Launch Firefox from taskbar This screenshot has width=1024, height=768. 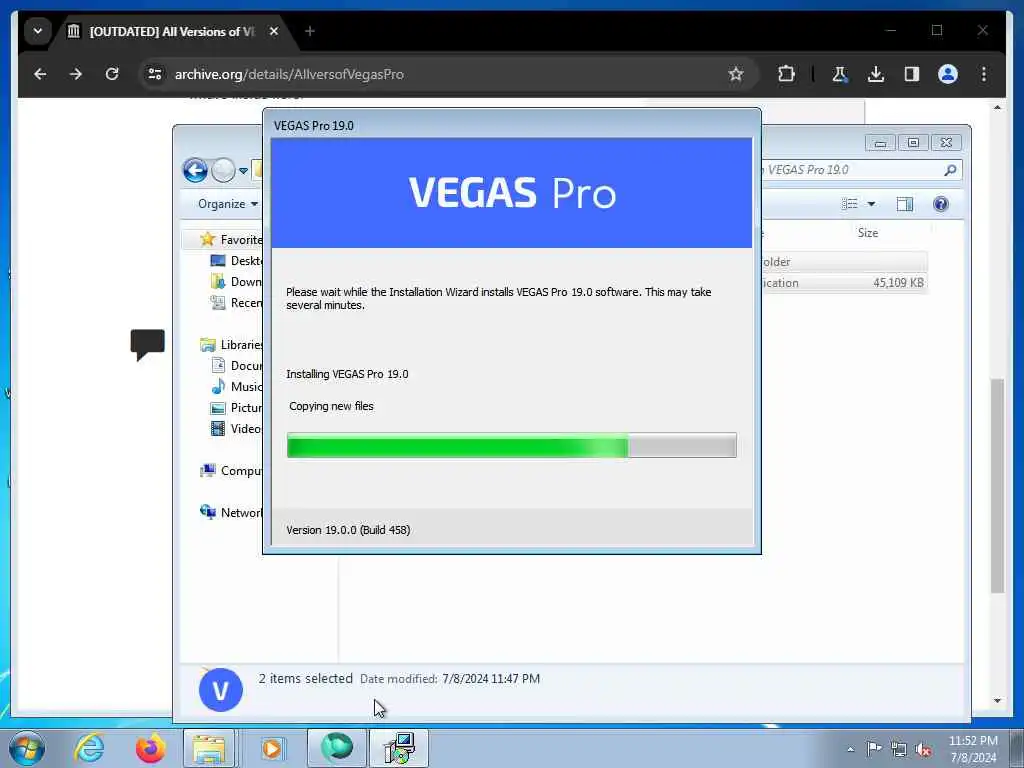[x=150, y=748]
